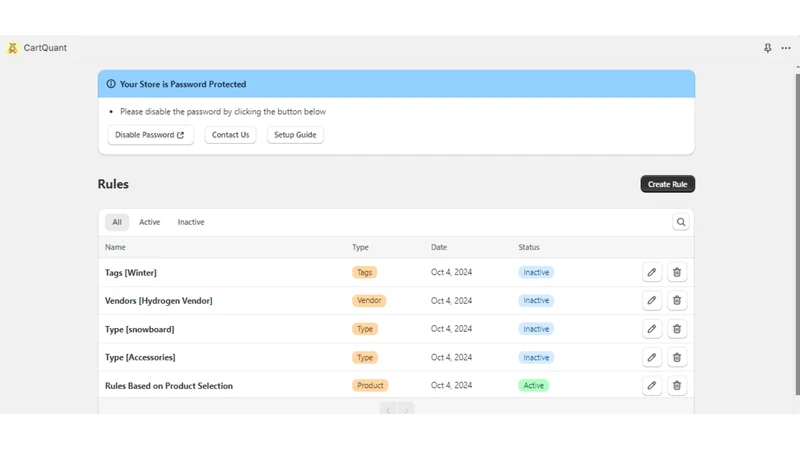Switch to the Active rules tab
Screen dimensions: 800x450
tap(149, 222)
